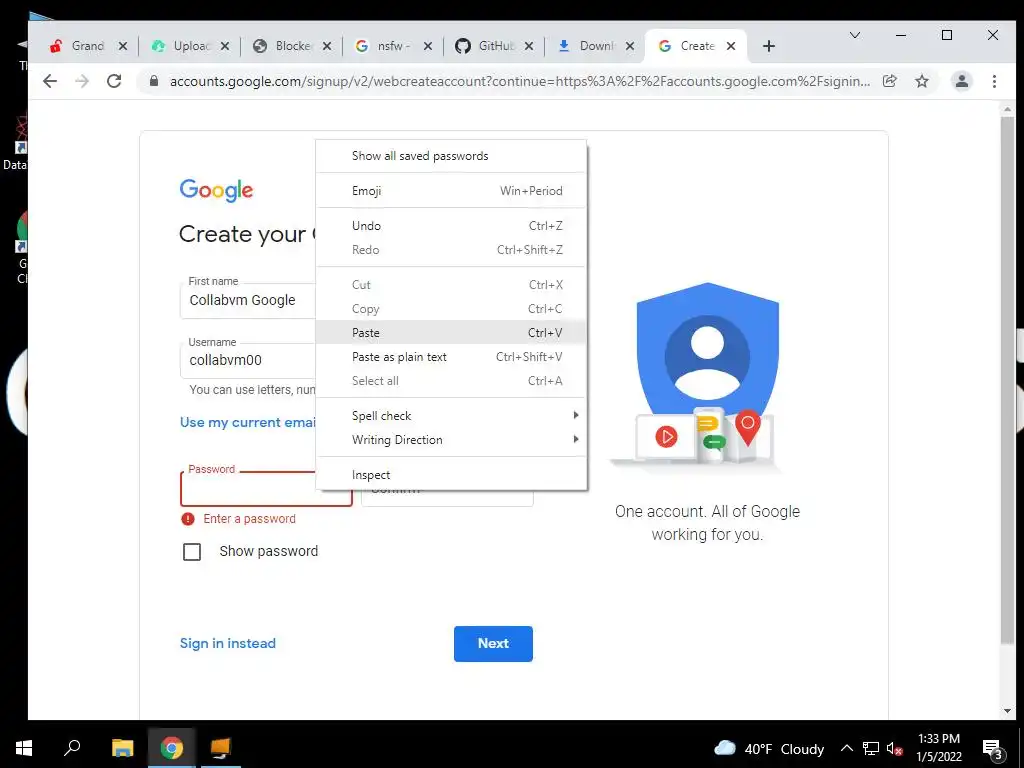Share this page using the share icon
The width and height of the screenshot is (1024, 768).
889,81
